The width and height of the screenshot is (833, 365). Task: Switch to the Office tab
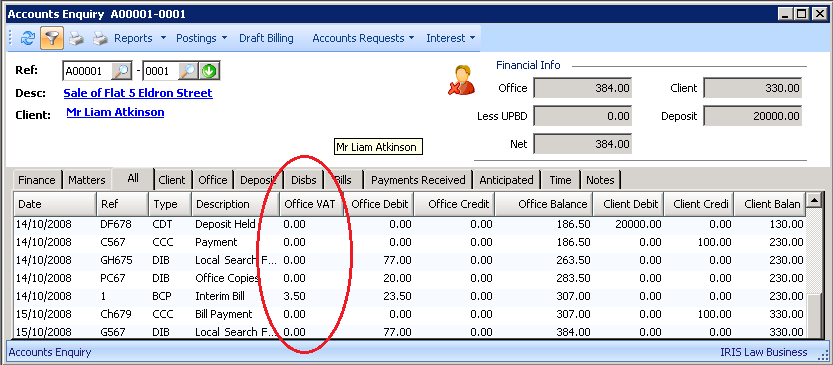coord(213,180)
